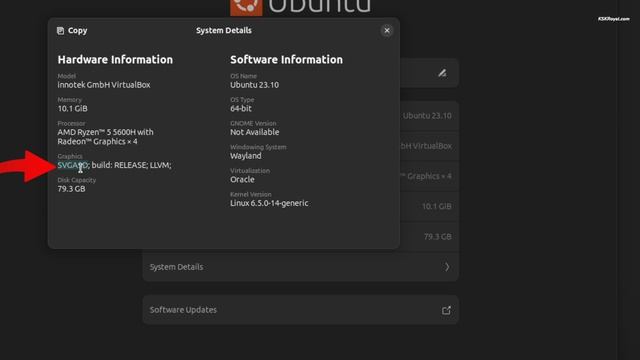This screenshot has height=360, width=640.
Task: Click '79.3 GB' row in background About window
Action: 429,236
